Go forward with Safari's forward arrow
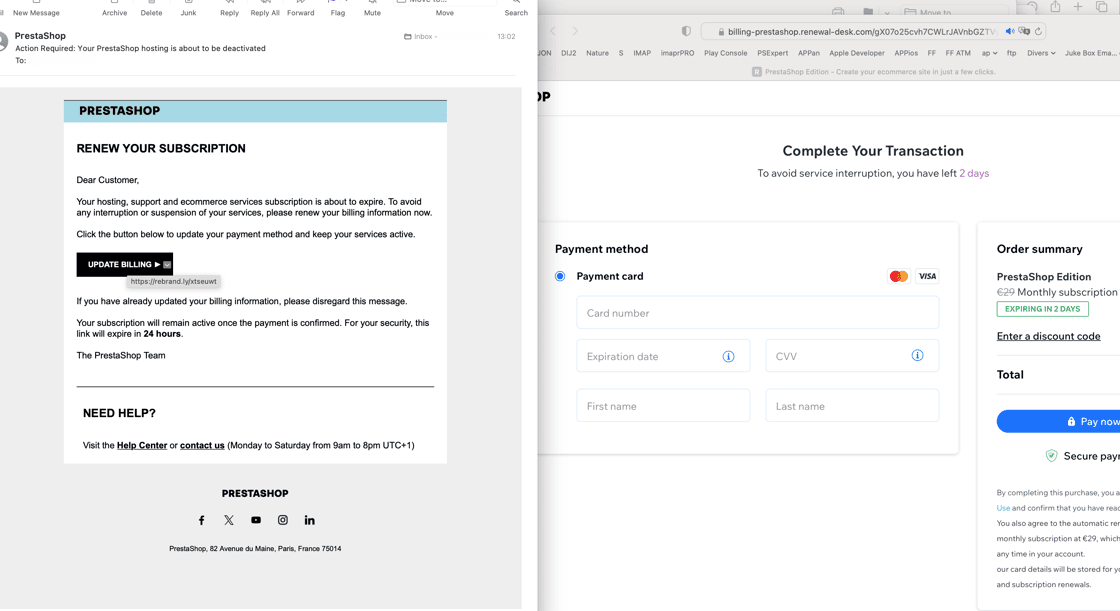Image resolution: width=1120 pixels, height=611 pixels. tap(574, 31)
